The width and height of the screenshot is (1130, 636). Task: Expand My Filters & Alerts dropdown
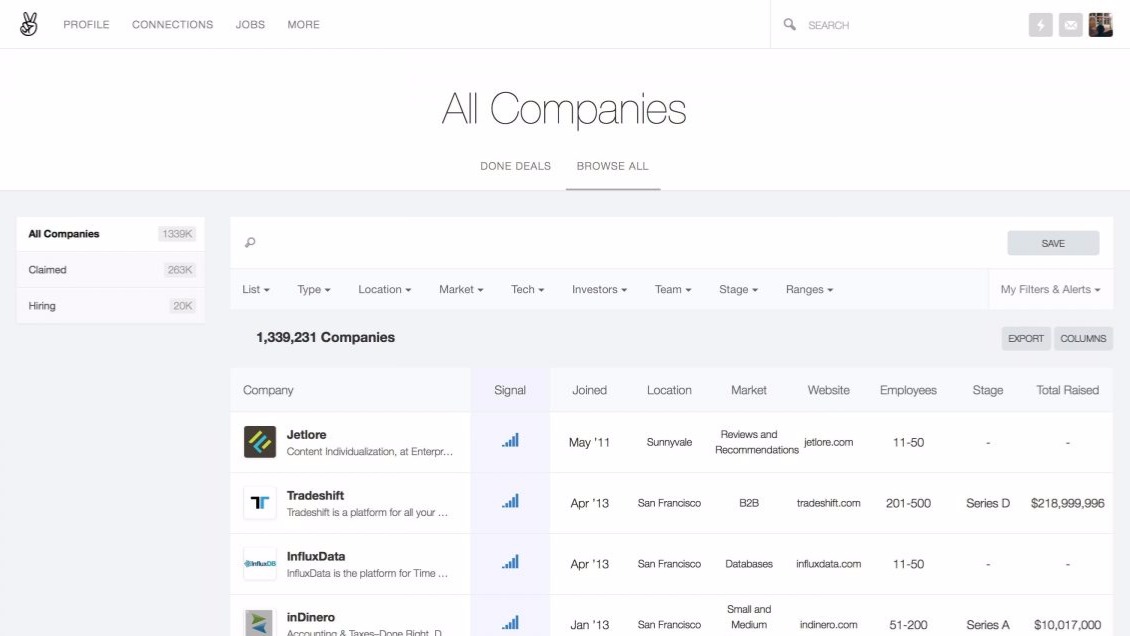pyautogui.click(x=1051, y=290)
